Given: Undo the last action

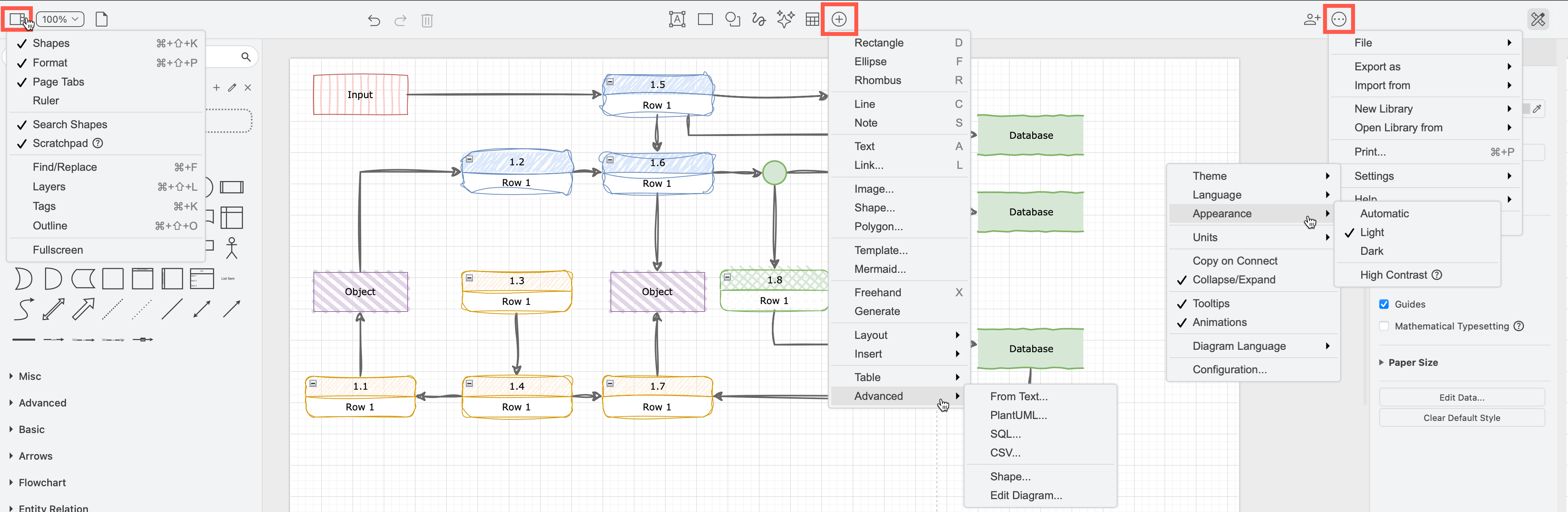Looking at the screenshot, I should [x=374, y=20].
